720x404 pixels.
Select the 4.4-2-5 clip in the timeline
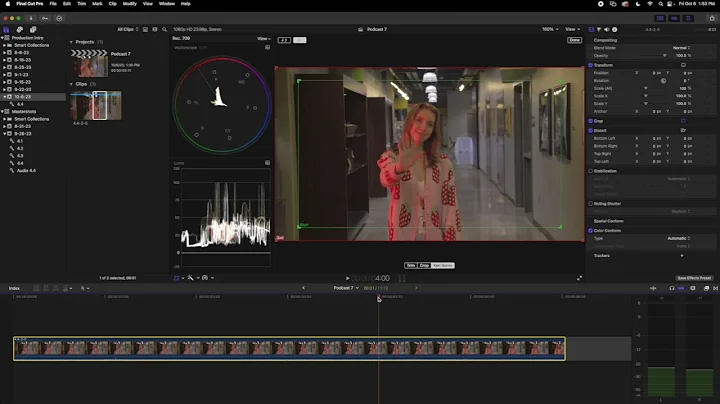[x=289, y=348]
